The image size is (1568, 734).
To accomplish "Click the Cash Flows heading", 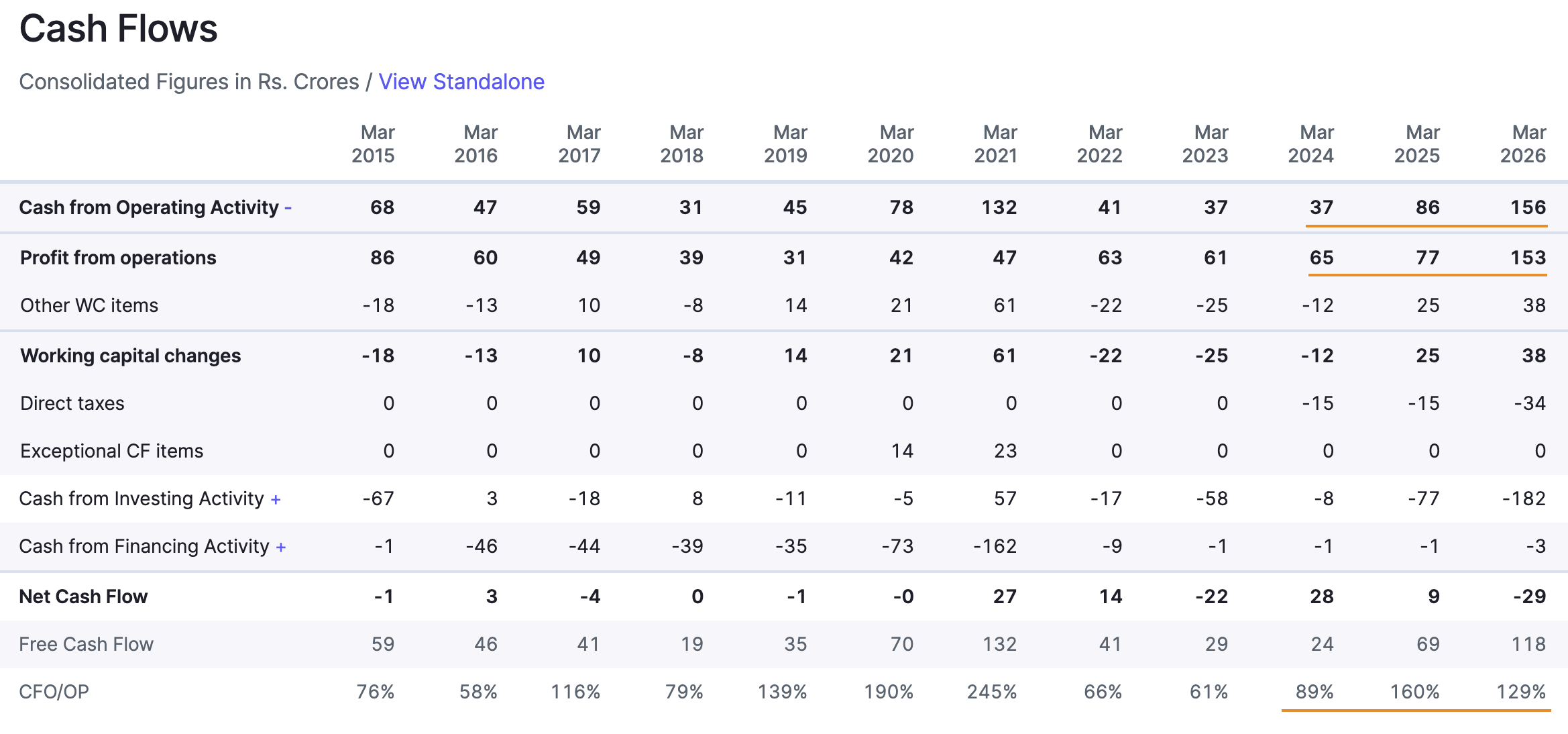I will (119, 29).
